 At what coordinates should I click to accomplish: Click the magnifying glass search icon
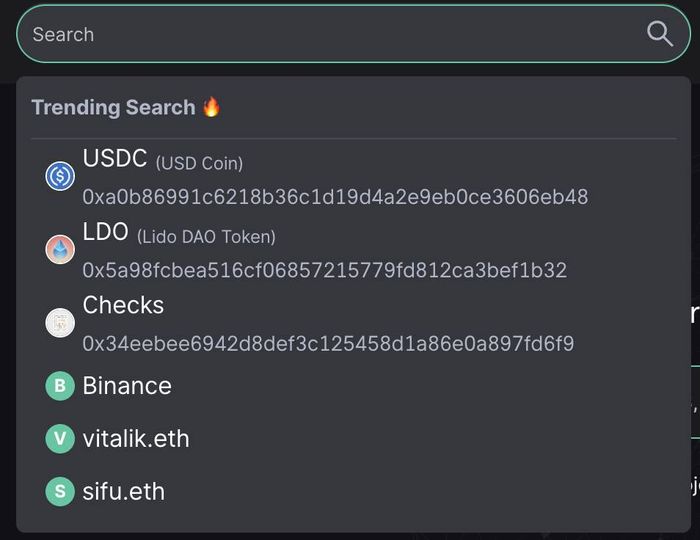(660, 34)
